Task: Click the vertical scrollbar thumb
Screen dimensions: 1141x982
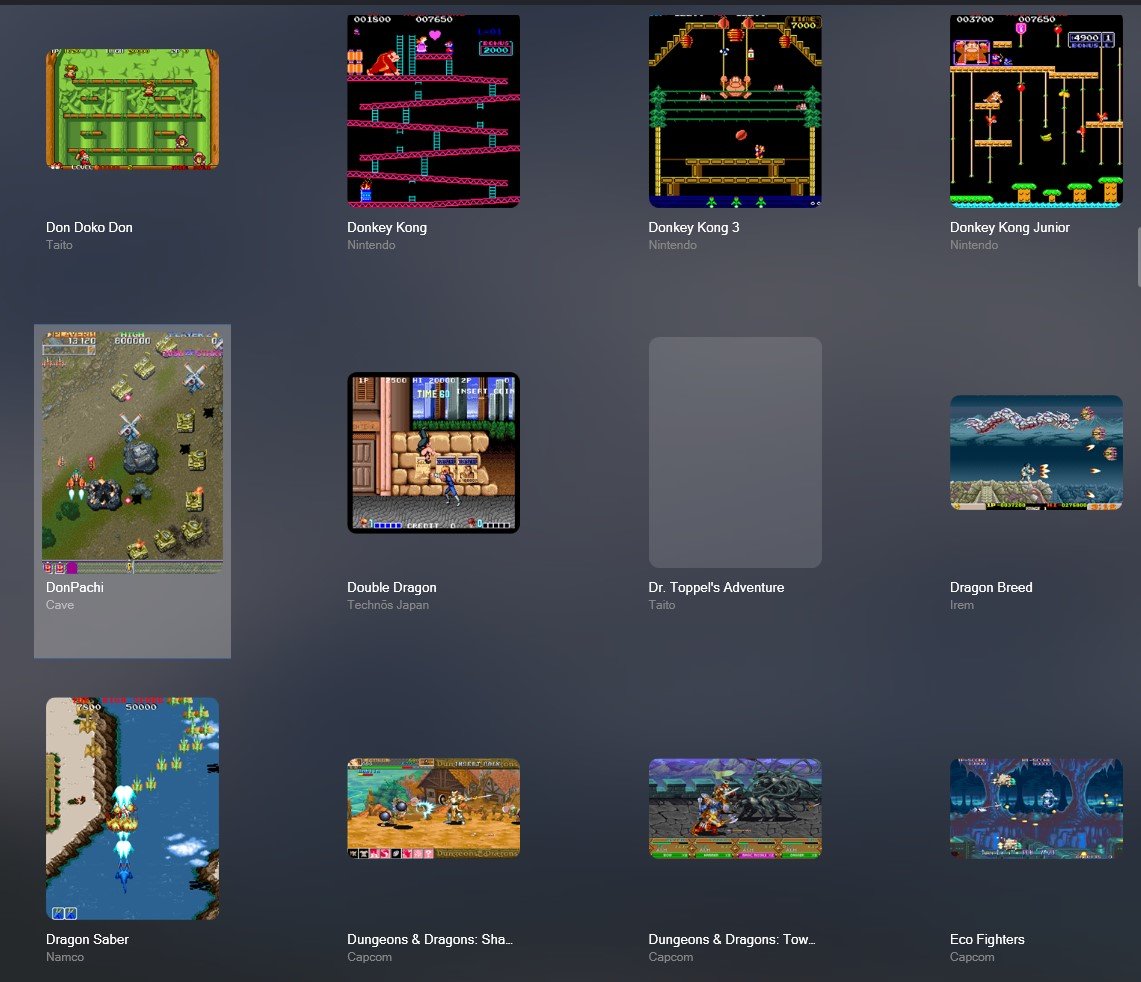Action: 1138,257
